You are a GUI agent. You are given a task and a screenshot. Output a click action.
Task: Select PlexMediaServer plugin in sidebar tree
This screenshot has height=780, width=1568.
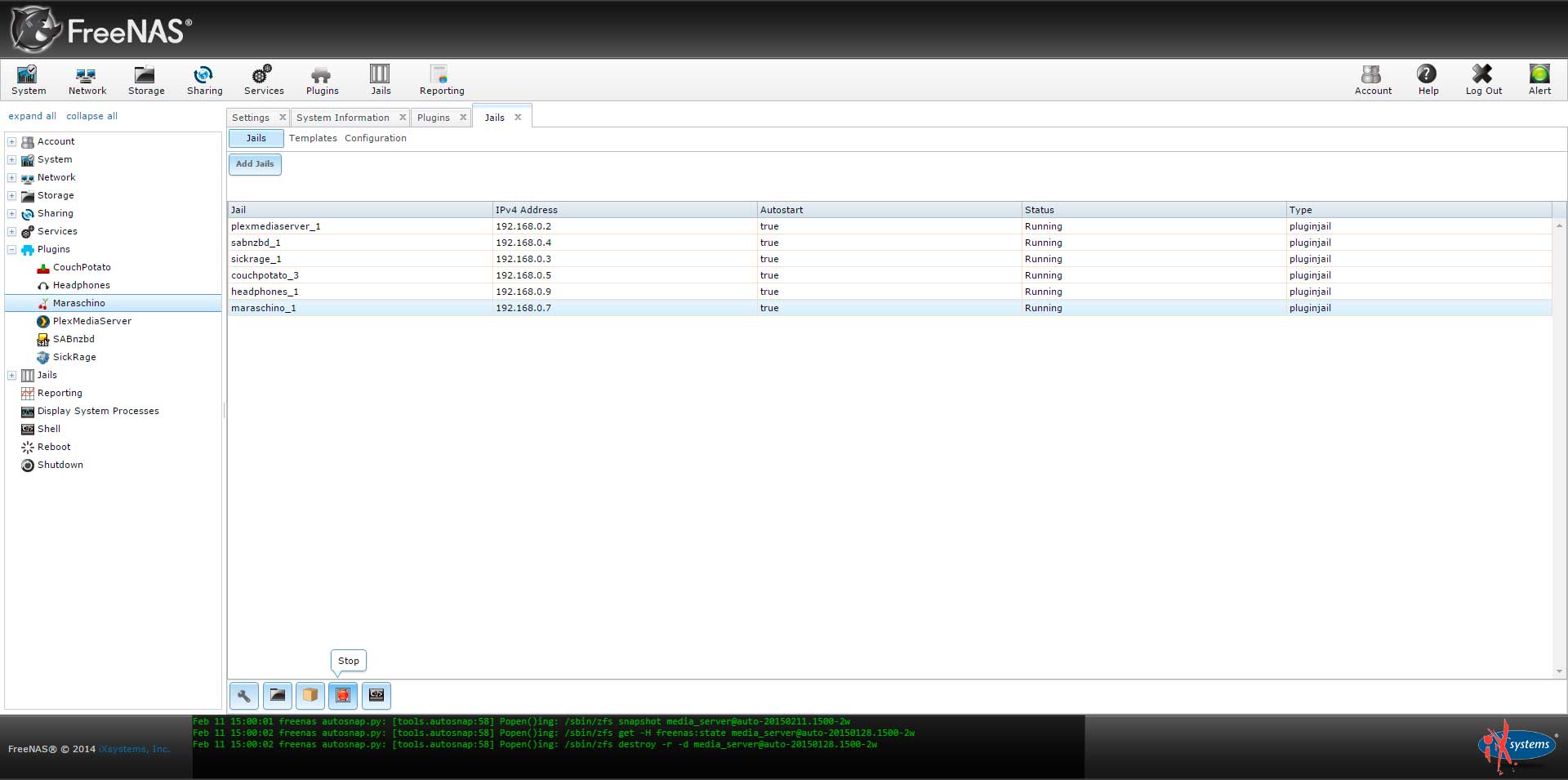click(x=91, y=321)
